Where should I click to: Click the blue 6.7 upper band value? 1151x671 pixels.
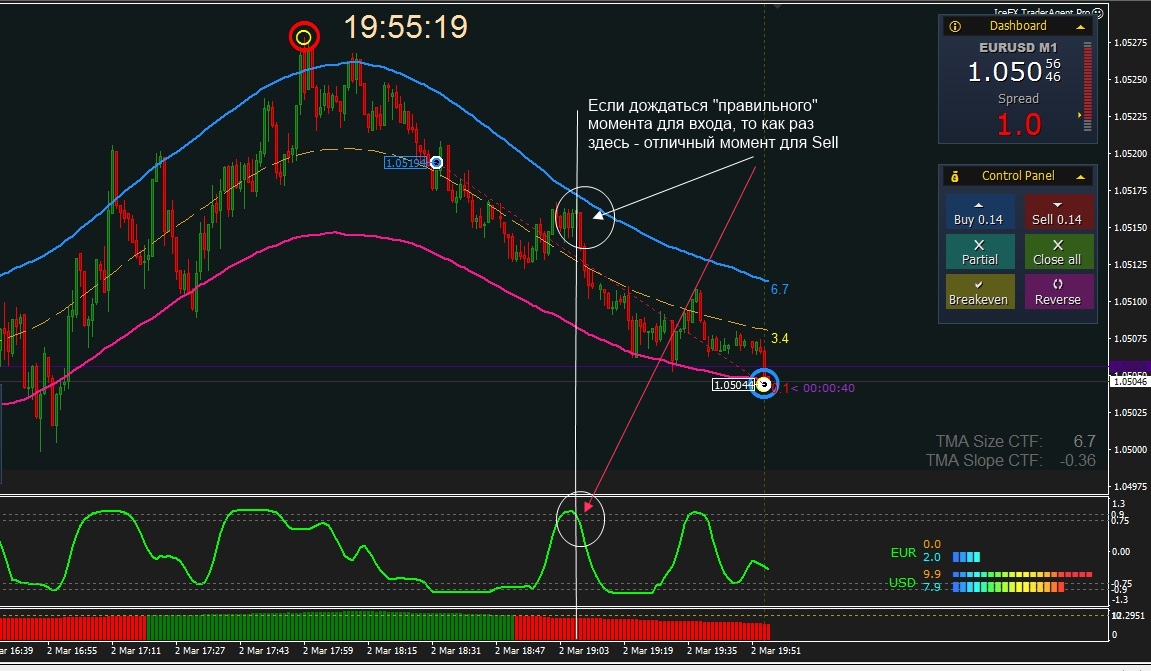click(x=780, y=289)
